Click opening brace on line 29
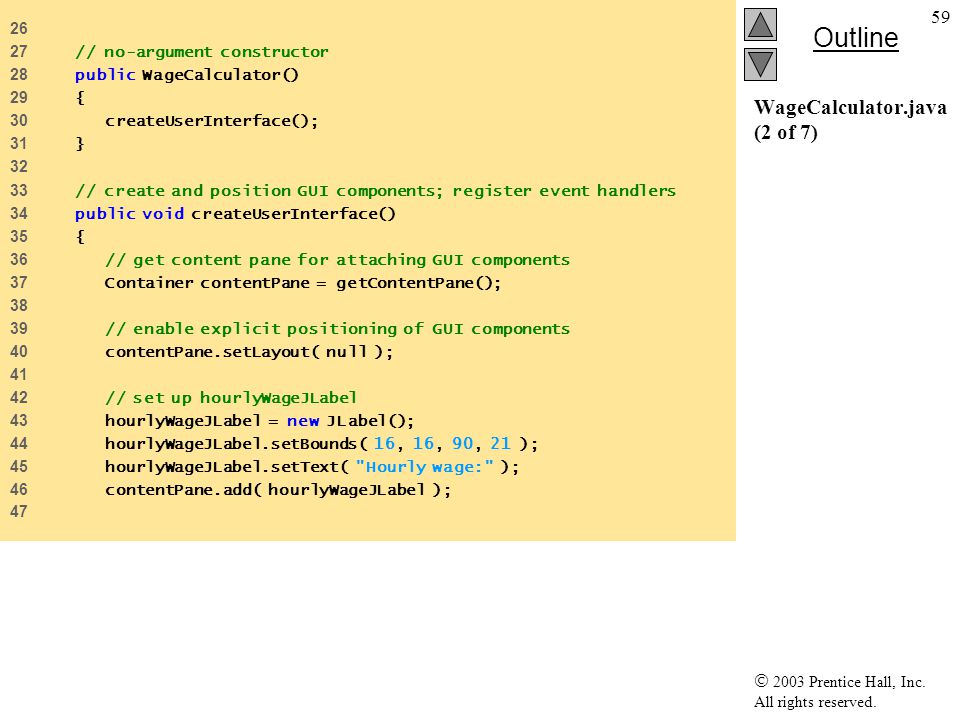 [x=80, y=98]
